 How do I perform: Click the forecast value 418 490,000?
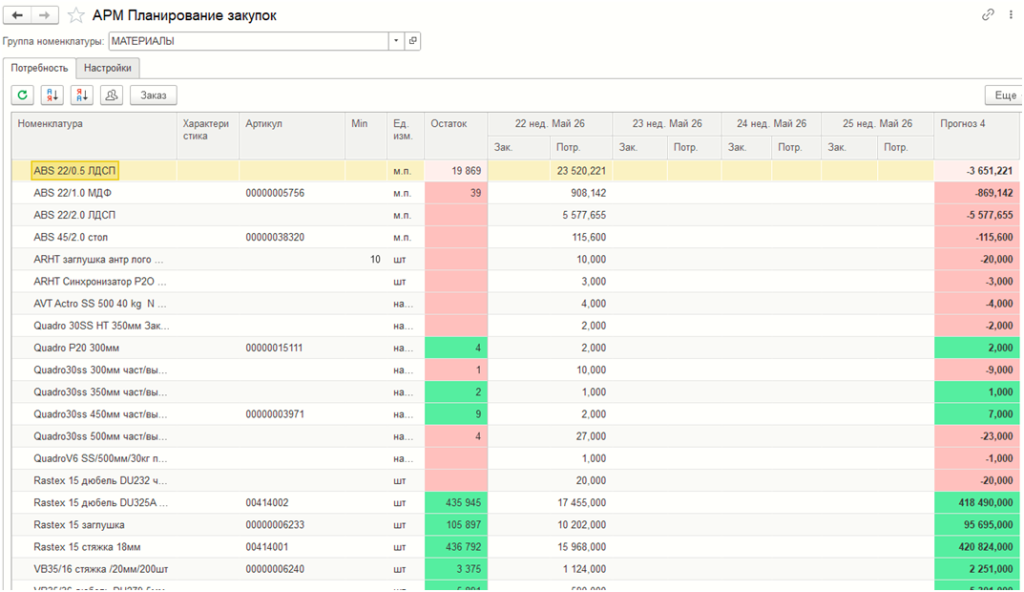988,503
